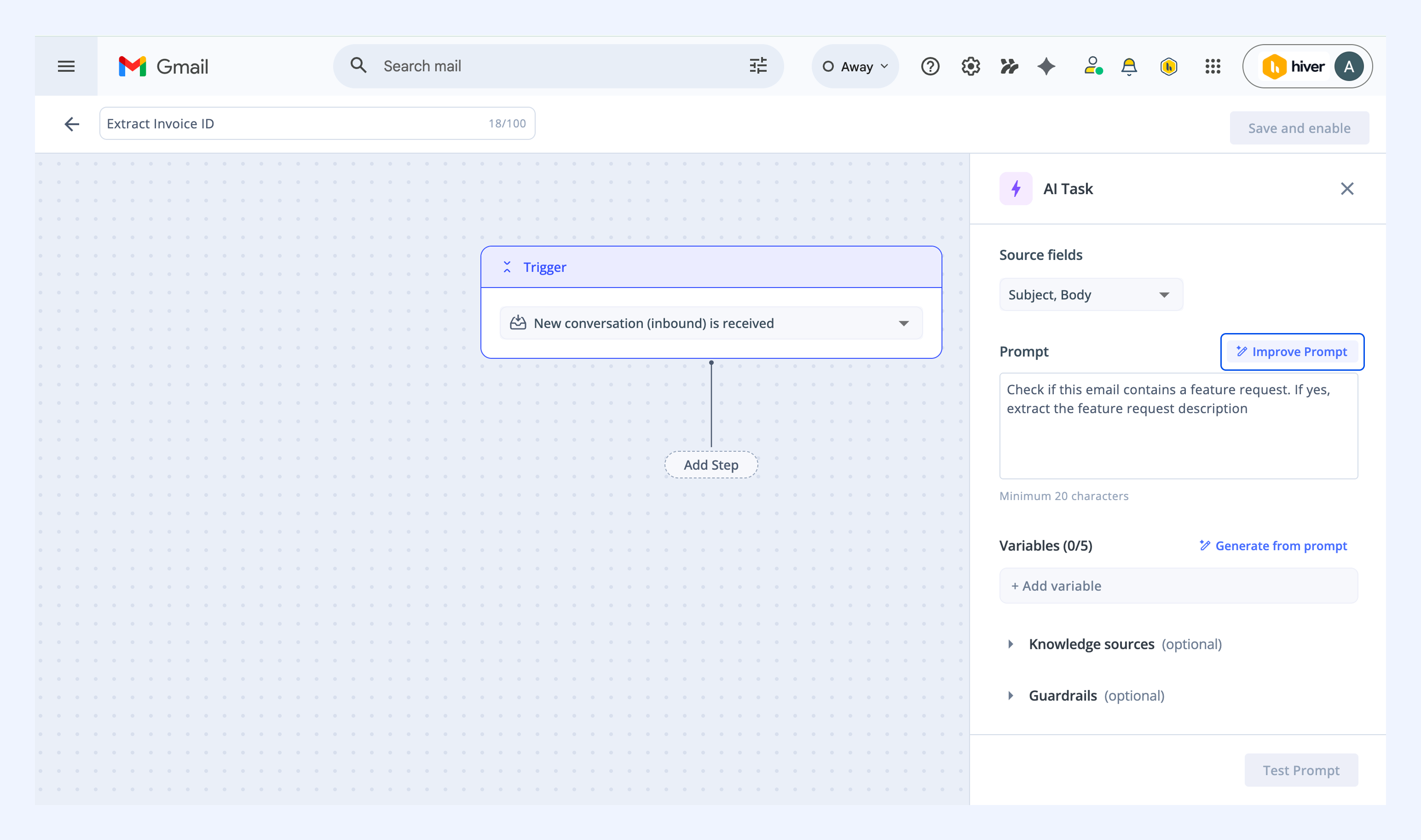The width and height of the screenshot is (1421, 840).
Task: Open the notifications bell icon
Action: [1129, 67]
